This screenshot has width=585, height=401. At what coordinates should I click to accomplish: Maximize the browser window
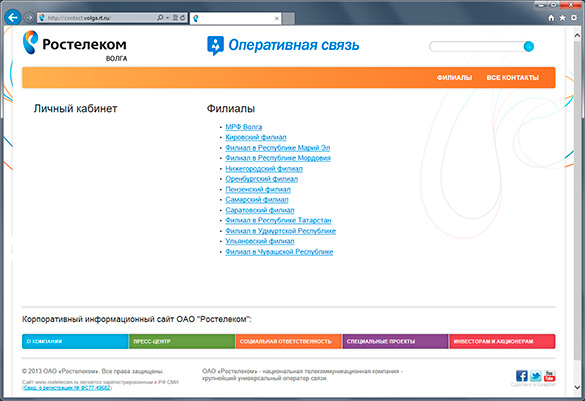tap(554, 4)
